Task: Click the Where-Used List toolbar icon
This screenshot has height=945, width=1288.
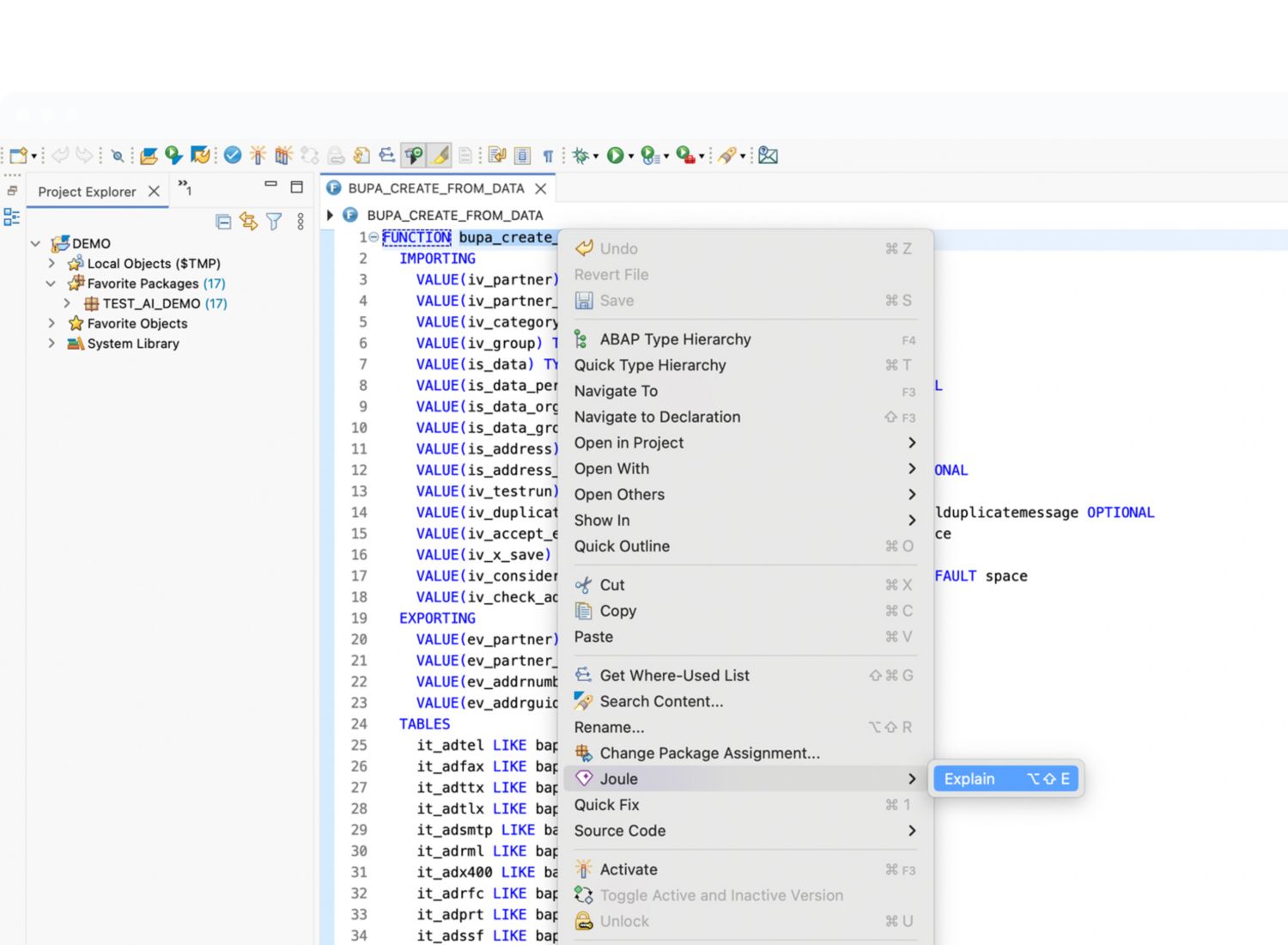Action: click(x=387, y=155)
